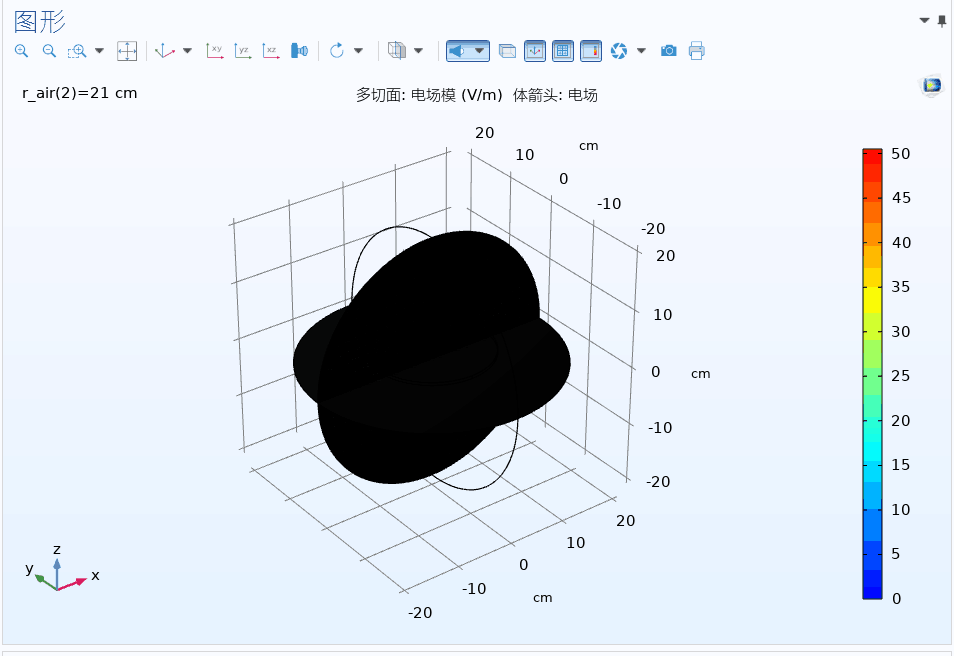
Task: Click the zoom out magnifier icon
Action: click(49, 51)
